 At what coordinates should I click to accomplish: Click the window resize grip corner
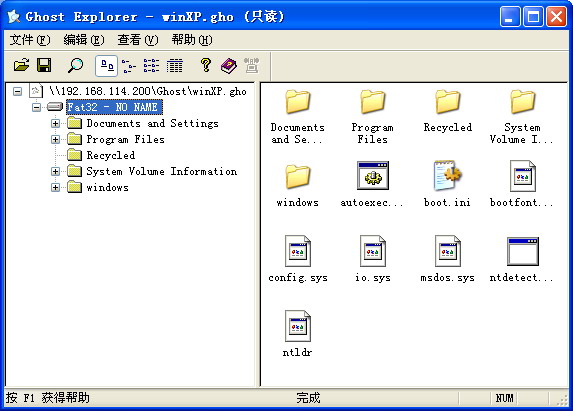click(562, 400)
